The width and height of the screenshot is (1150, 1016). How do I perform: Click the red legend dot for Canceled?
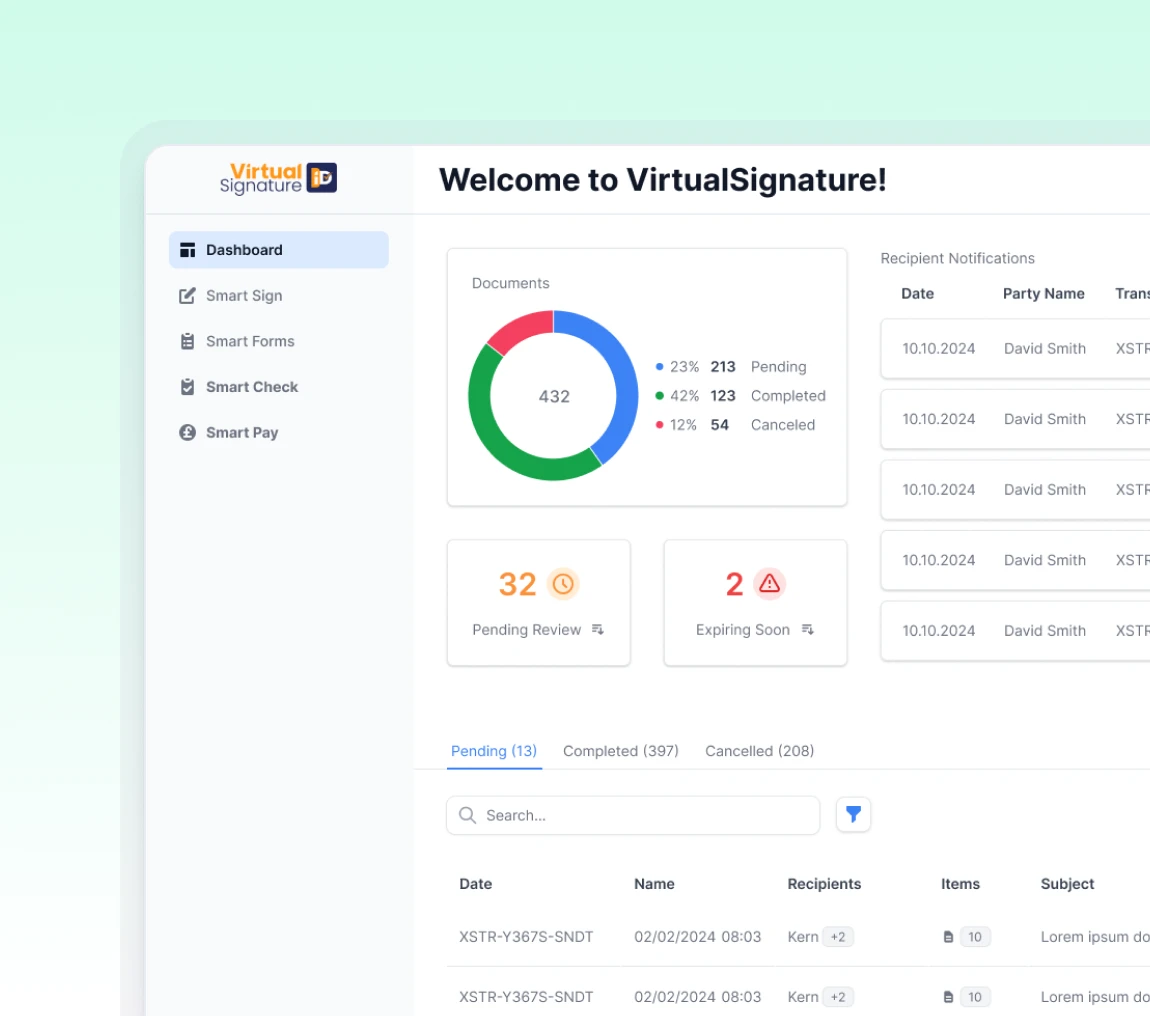[659, 425]
